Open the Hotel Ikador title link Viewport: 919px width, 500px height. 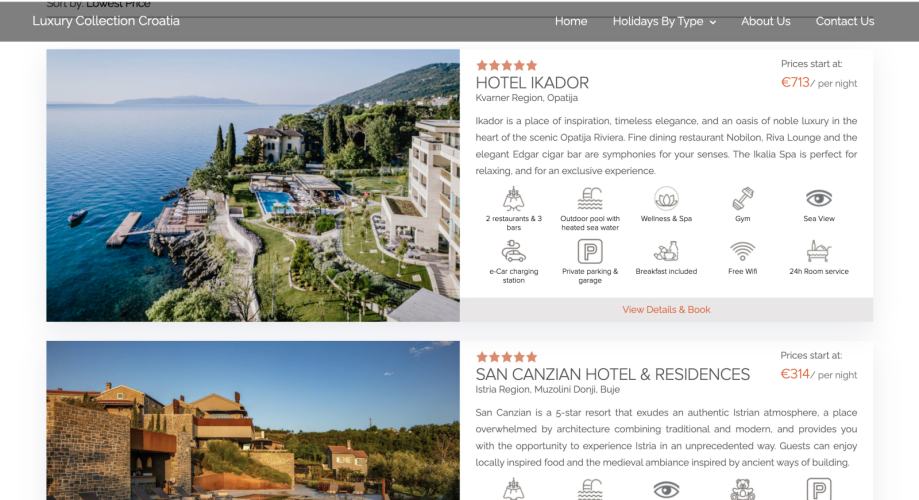(532, 83)
